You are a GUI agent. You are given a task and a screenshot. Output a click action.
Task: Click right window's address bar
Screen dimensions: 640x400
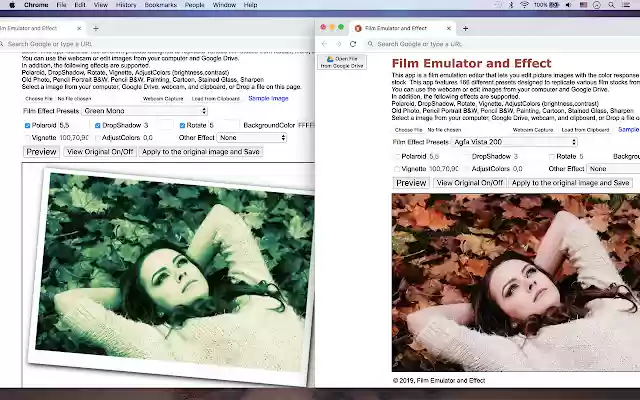(502, 44)
